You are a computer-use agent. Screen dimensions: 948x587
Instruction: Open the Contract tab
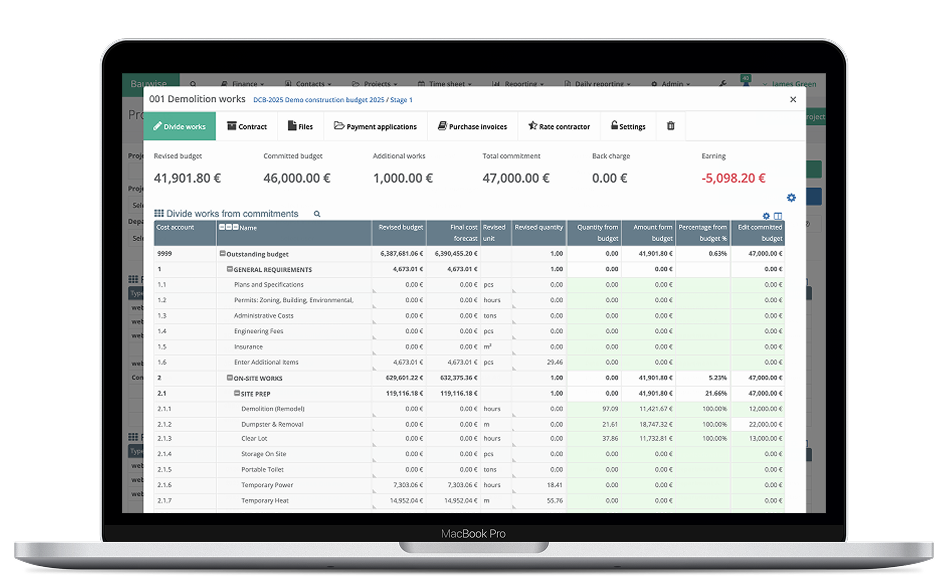point(246,127)
